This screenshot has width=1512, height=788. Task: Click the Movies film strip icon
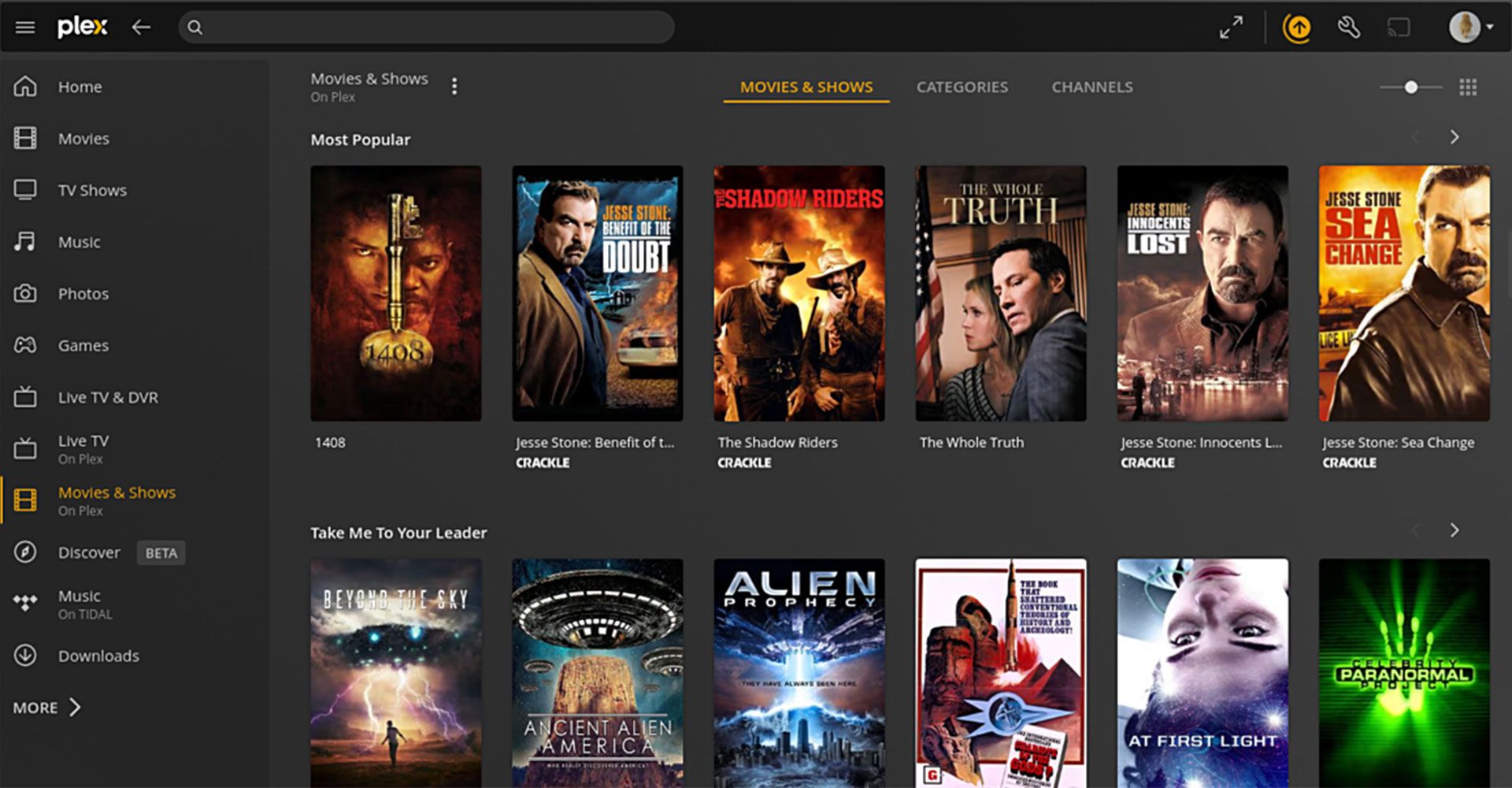[x=25, y=138]
